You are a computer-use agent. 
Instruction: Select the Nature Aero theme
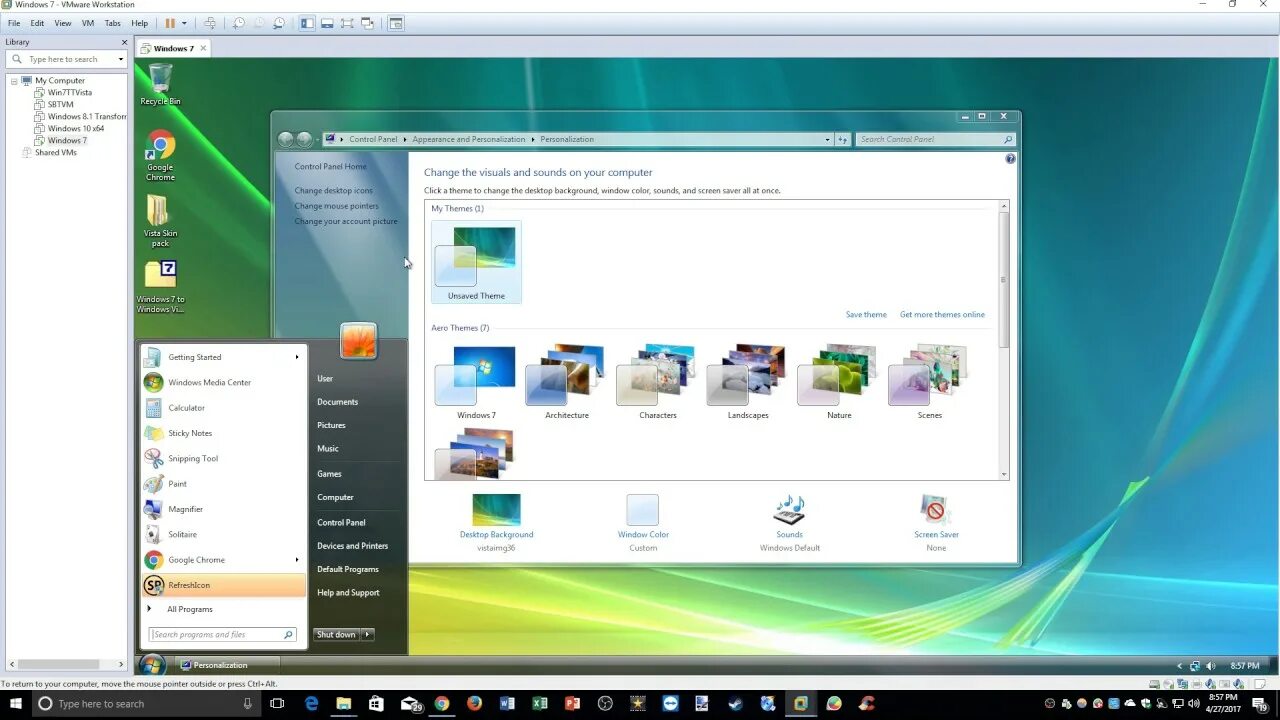tap(839, 381)
